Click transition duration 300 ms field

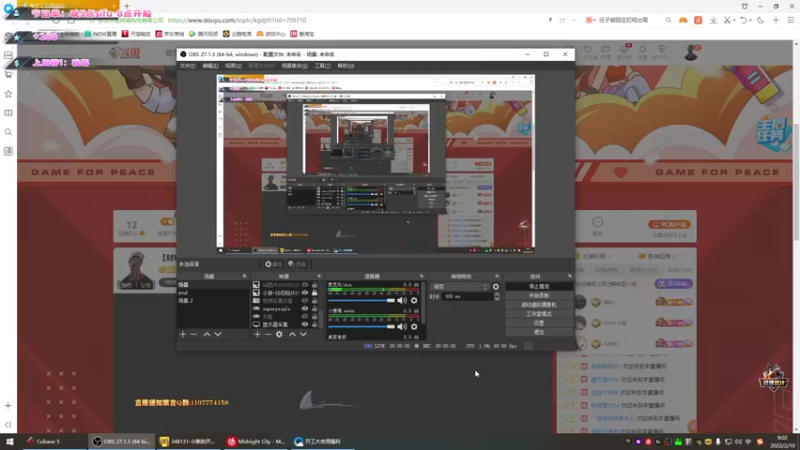[468, 296]
